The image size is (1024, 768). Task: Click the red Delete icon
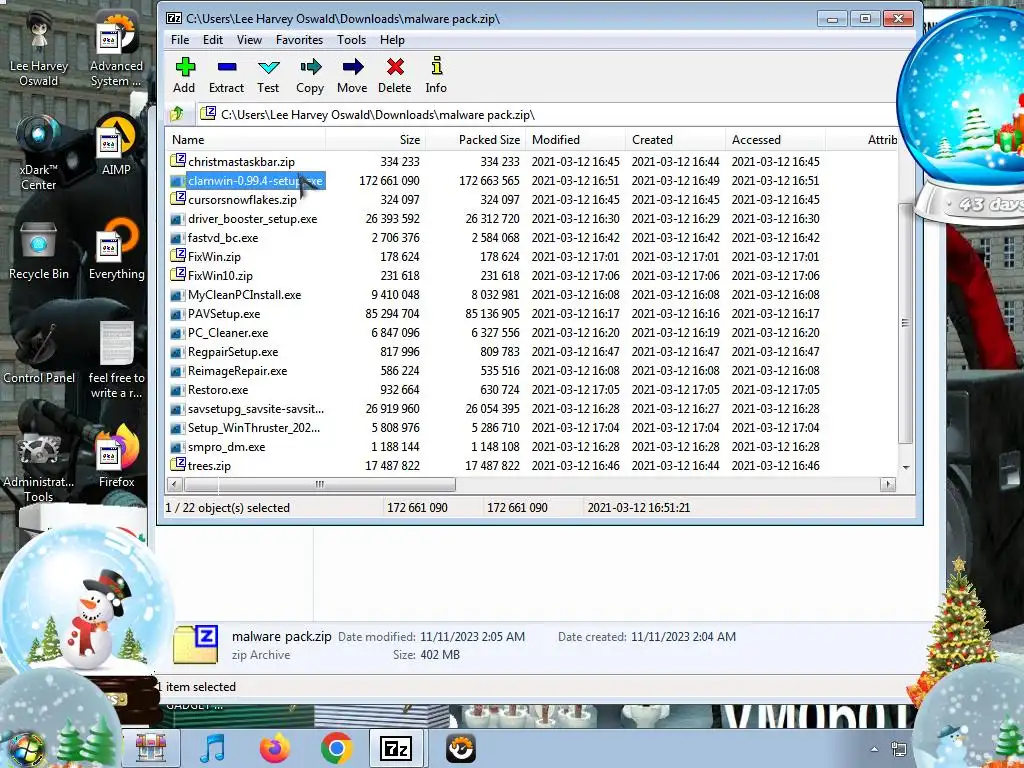pos(395,67)
